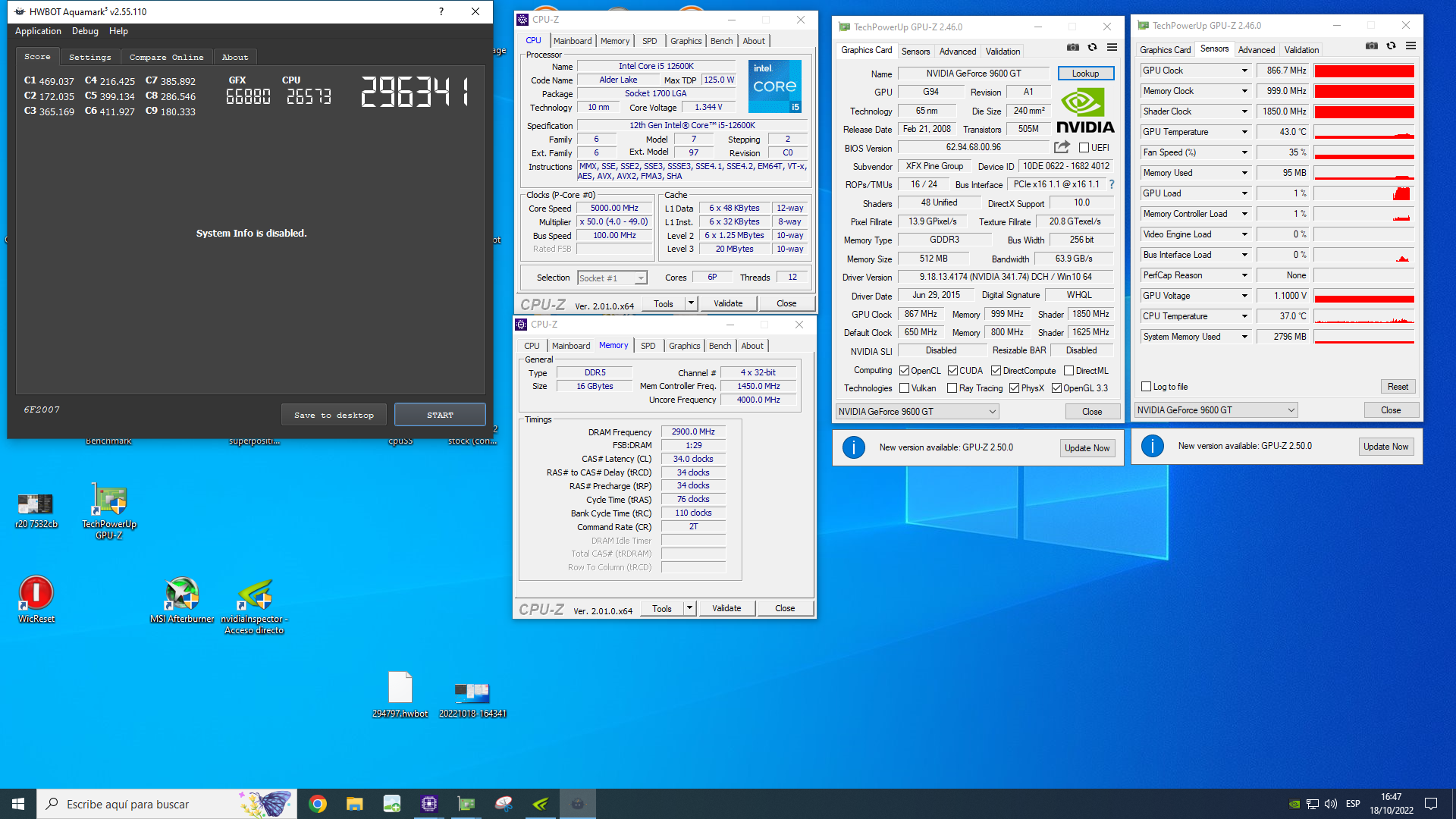Enable the Log to file checkbox
This screenshot has height=819, width=1456.
click(1147, 387)
